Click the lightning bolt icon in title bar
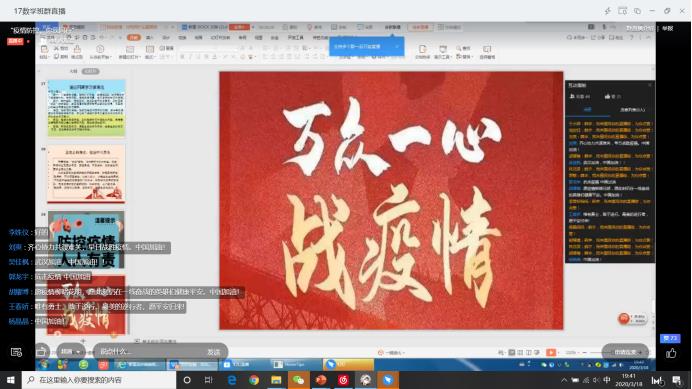The image size is (692, 389). click(x=608, y=11)
